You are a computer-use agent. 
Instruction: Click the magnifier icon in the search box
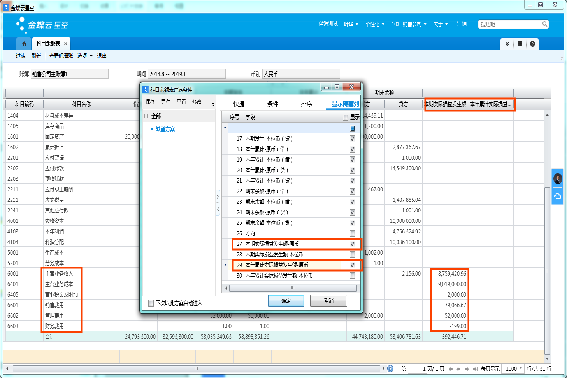544,24
